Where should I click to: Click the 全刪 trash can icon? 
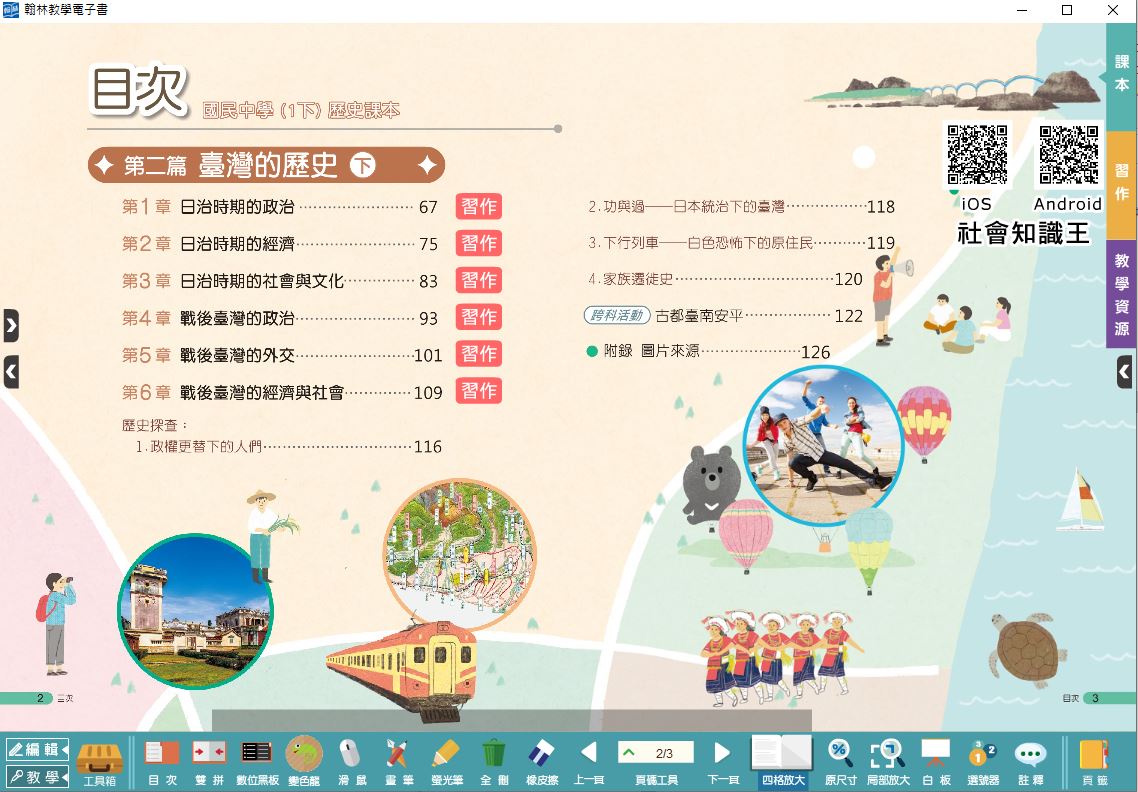coord(493,760)
